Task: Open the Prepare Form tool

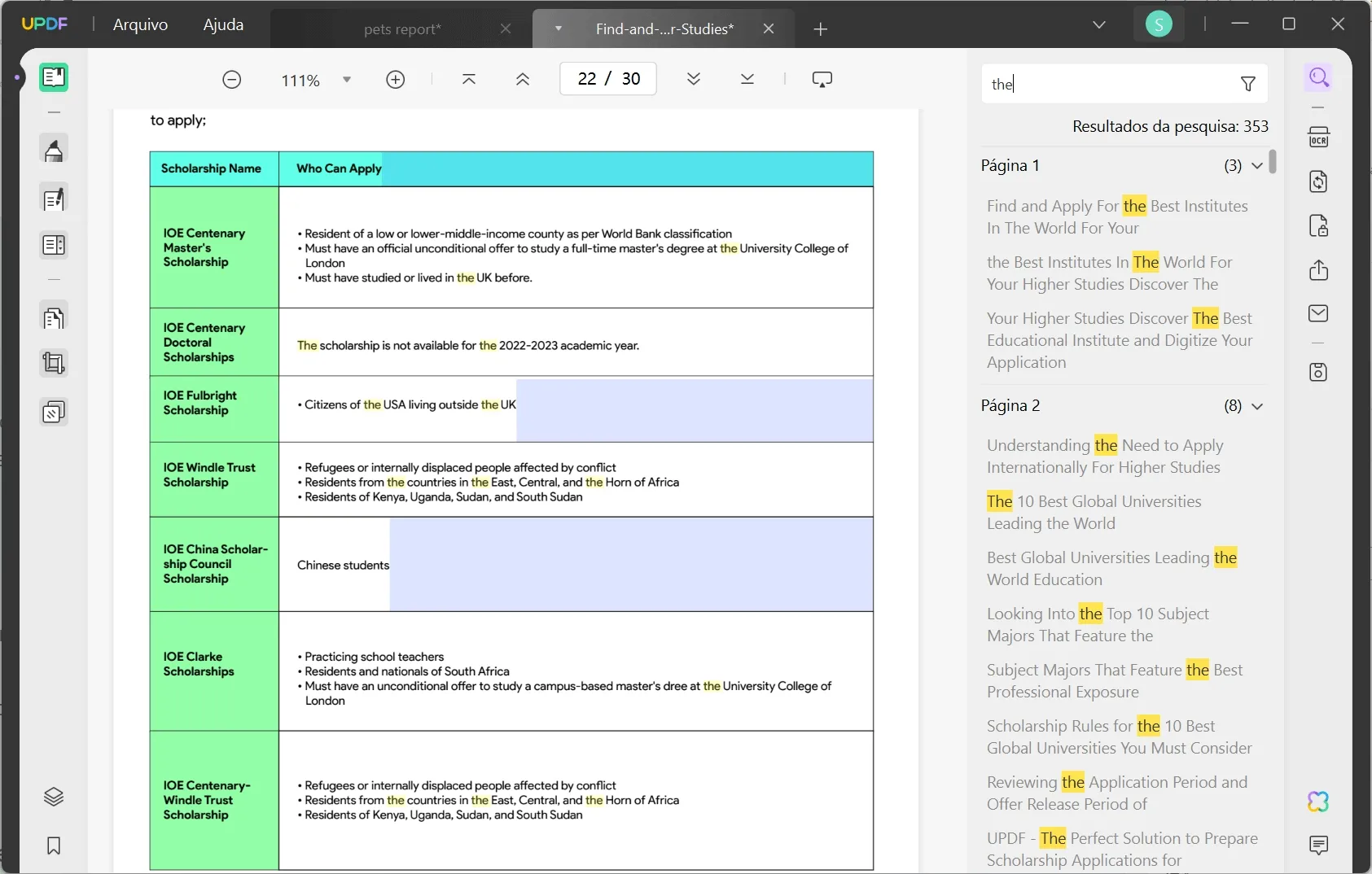Action: pyautogui.click(x=54, y=245)
